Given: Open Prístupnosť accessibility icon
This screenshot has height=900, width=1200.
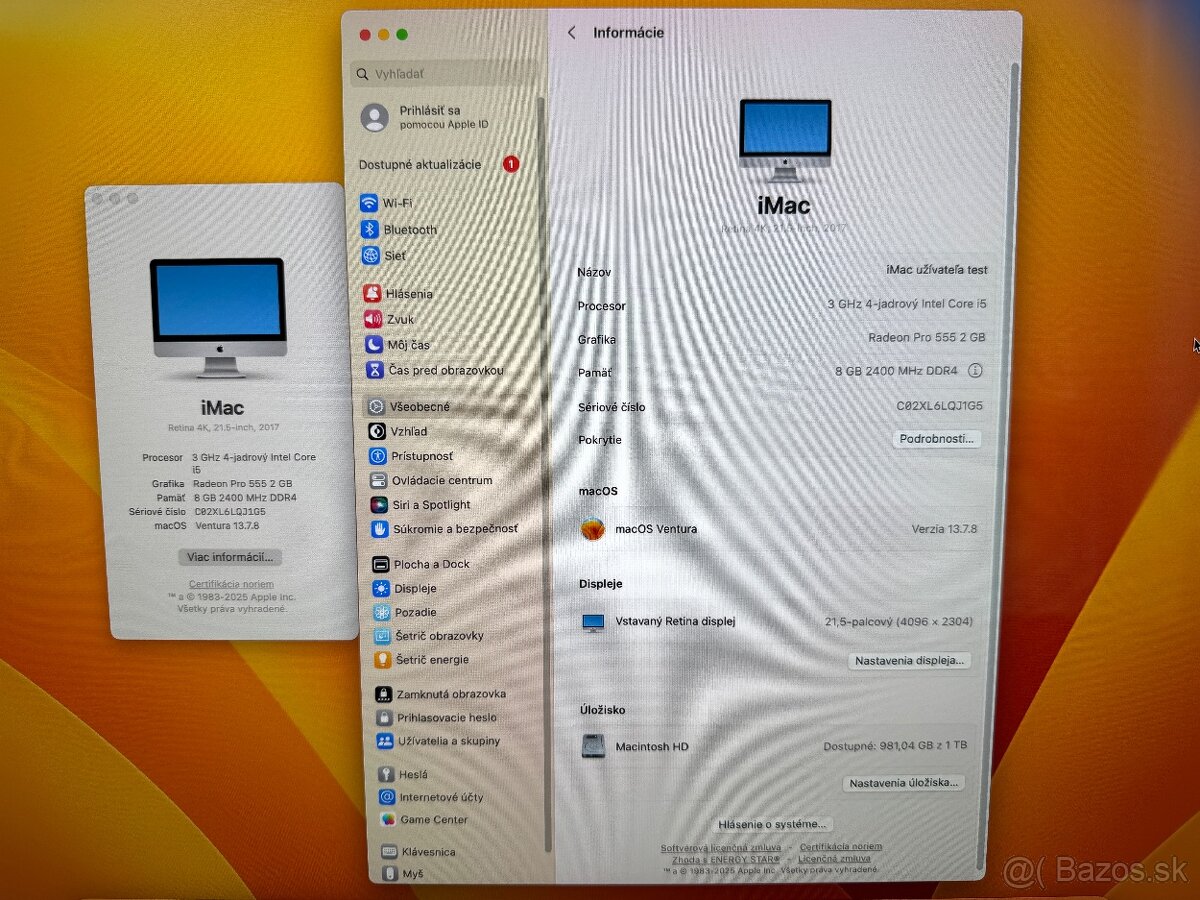Looking at the screenshot, I should click(x=378, y=456).
